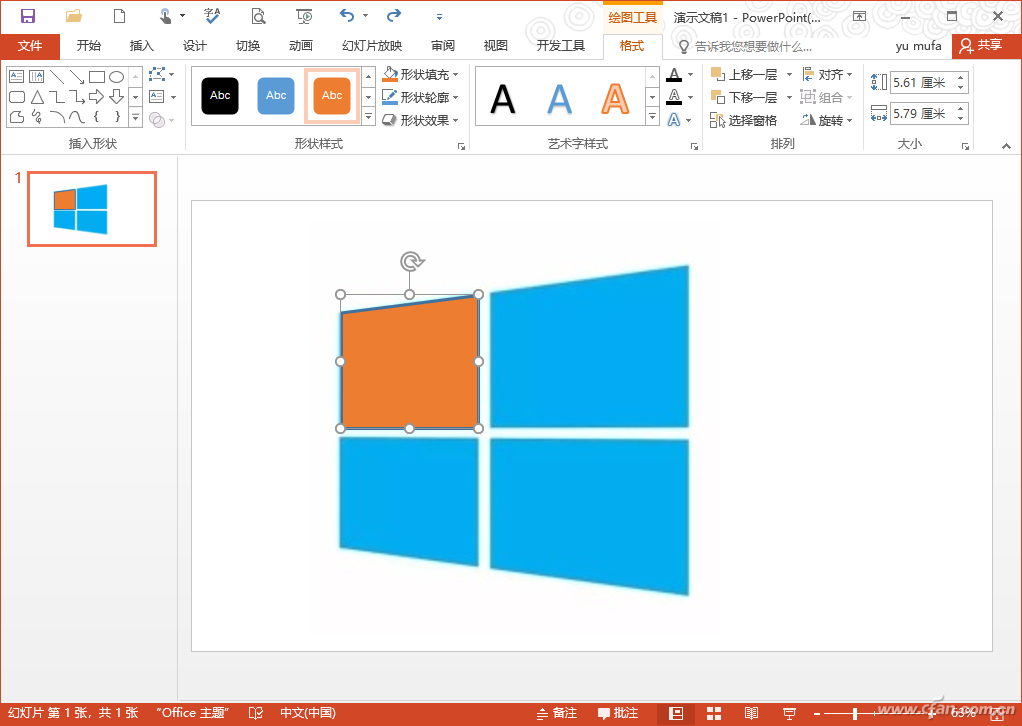Create a new blank document icon

[119, 16]
